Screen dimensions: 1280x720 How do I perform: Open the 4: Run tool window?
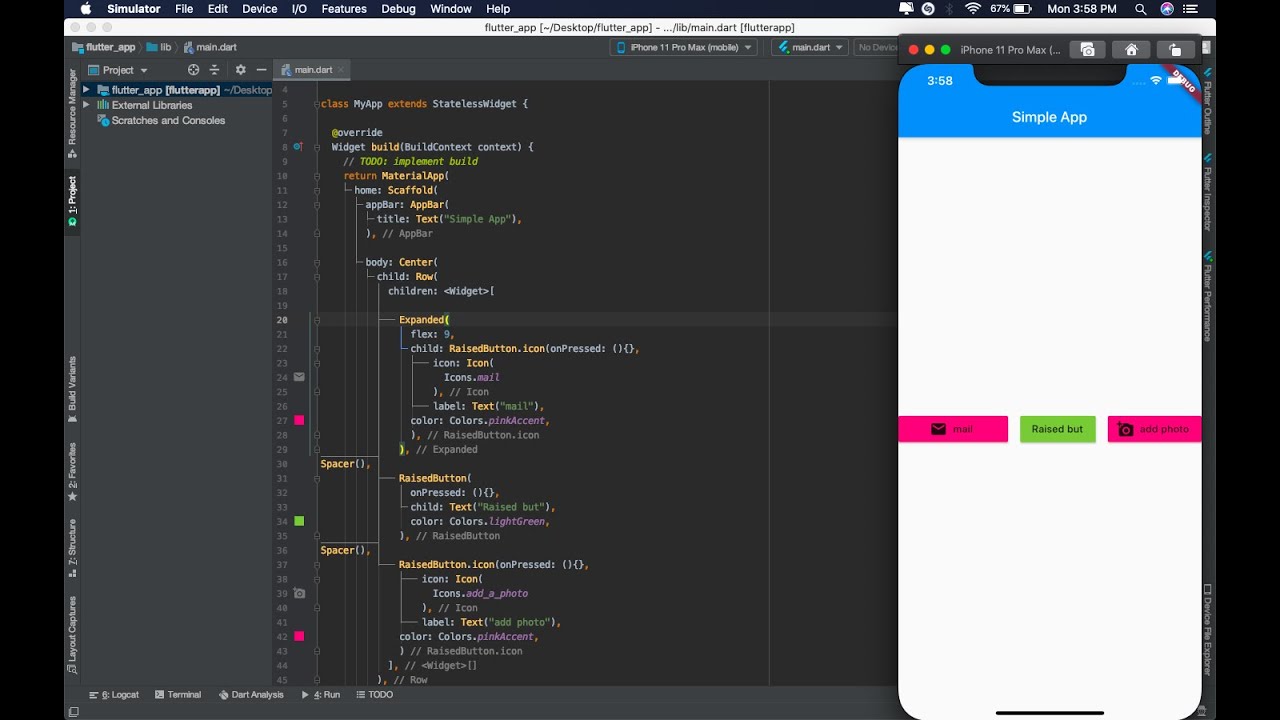(x=321, y=694)
